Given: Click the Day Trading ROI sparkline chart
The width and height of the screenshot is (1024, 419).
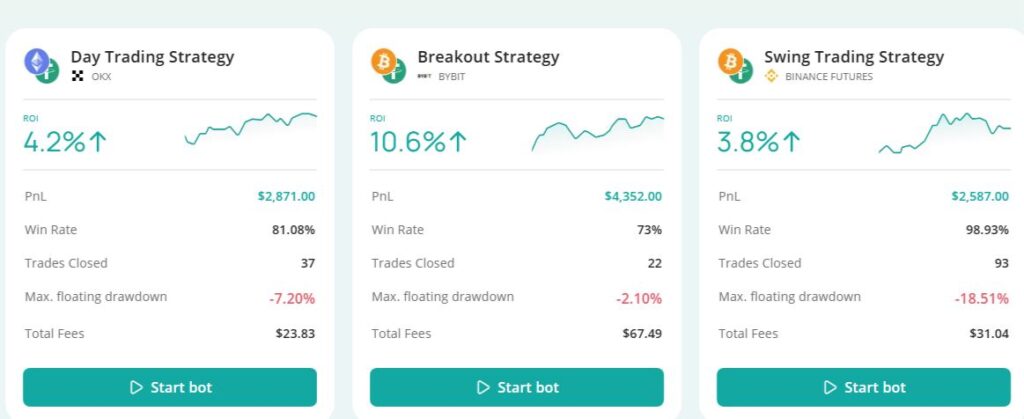Looking at the screenshot, I should pos(250,130).
